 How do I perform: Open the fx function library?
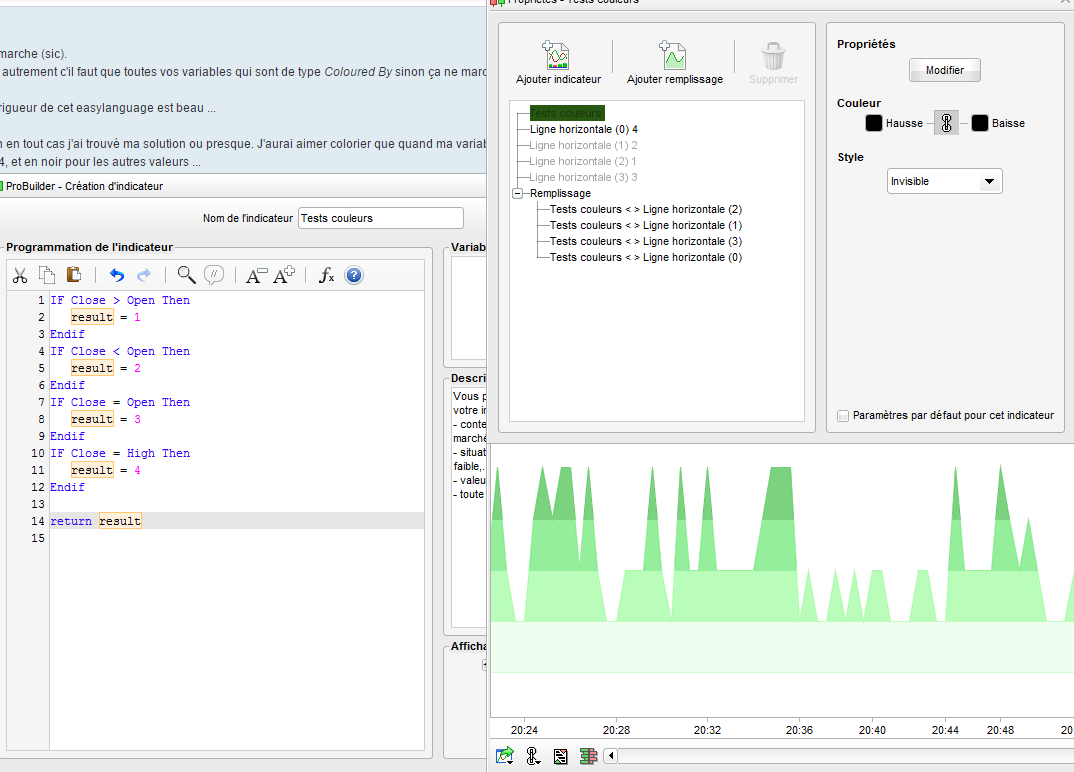coord(326,276)
